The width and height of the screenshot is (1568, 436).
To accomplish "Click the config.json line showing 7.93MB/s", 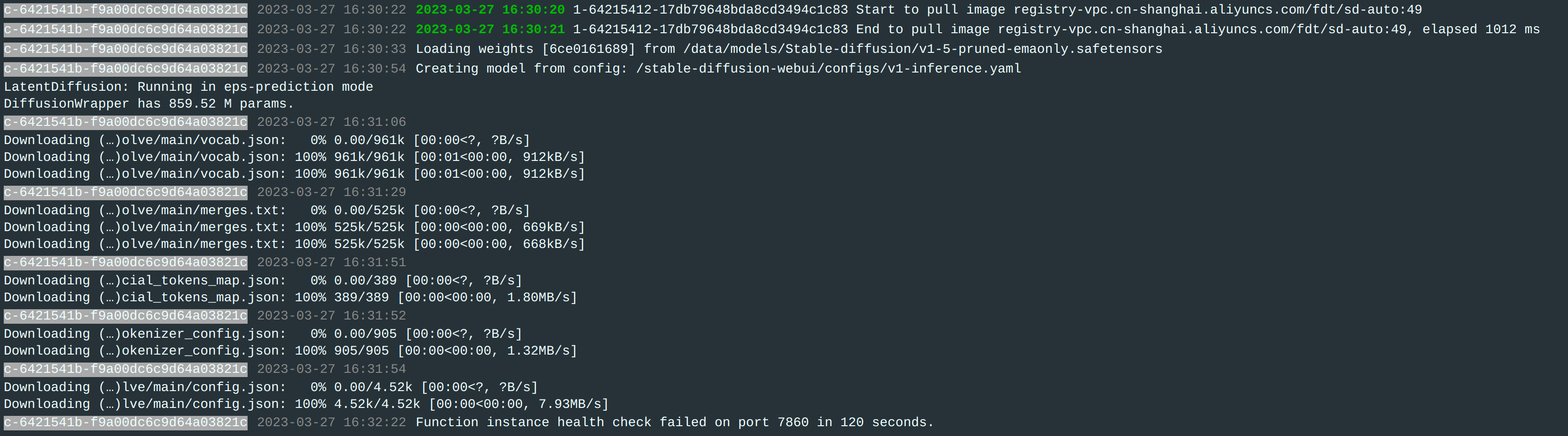I will 306,404.
